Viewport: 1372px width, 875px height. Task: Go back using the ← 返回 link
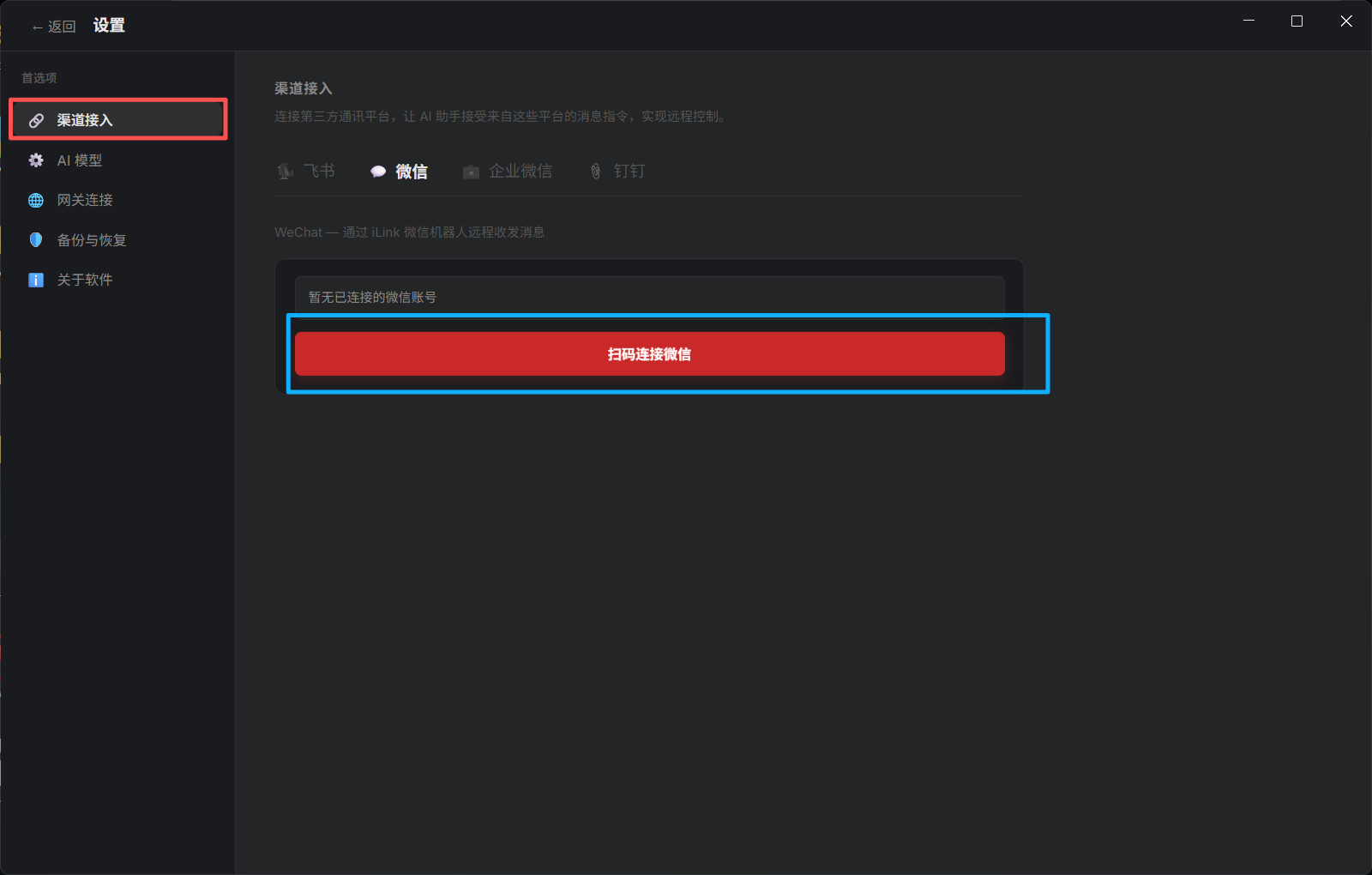click(x=54, y=27)
